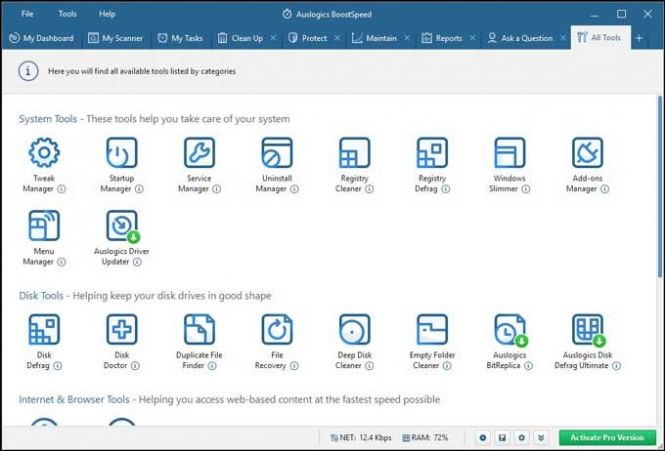Click the save disk icon in status bar
Viewport: 665px width, 451px height.
[502, 438]
